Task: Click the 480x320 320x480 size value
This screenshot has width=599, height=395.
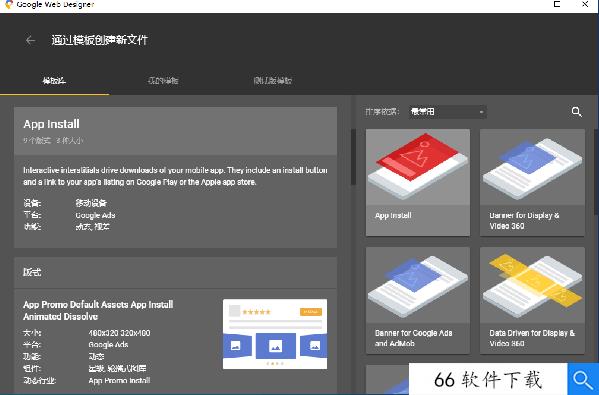Action: pos(120,333)
